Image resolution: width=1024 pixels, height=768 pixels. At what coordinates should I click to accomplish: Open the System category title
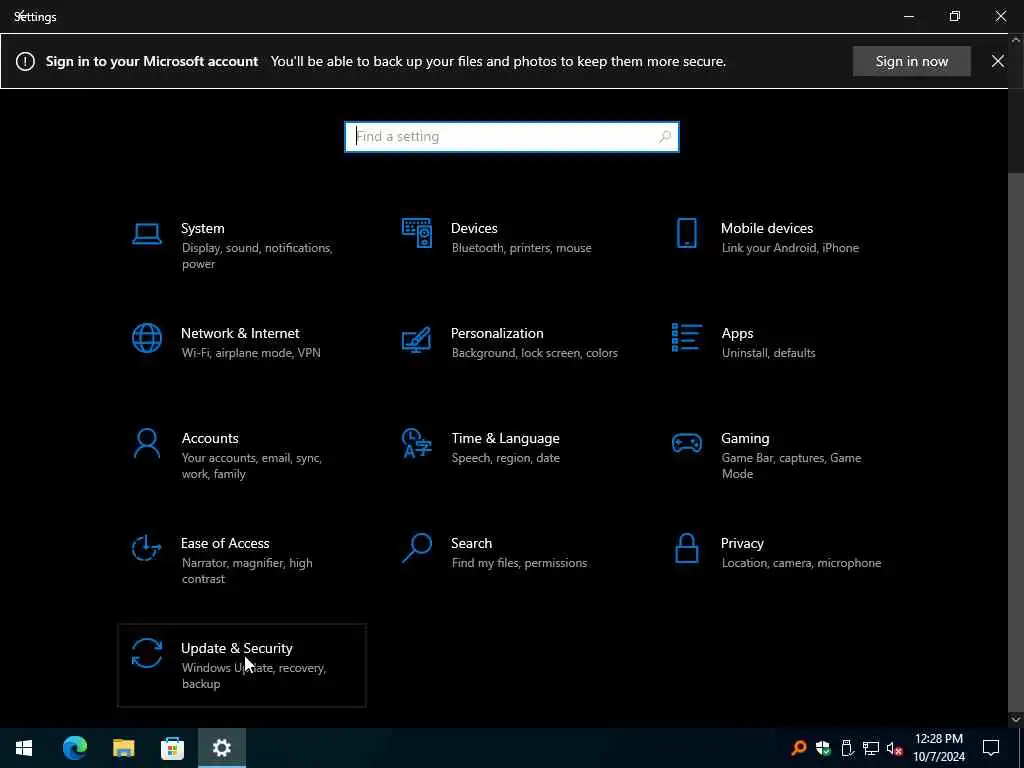(x=202, y=228)
